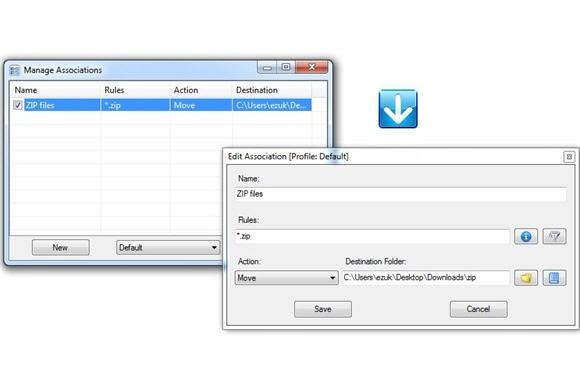The image size is (580, 388).
Task: Expand the Move action dropdown
Action: (x=286, y=278)
